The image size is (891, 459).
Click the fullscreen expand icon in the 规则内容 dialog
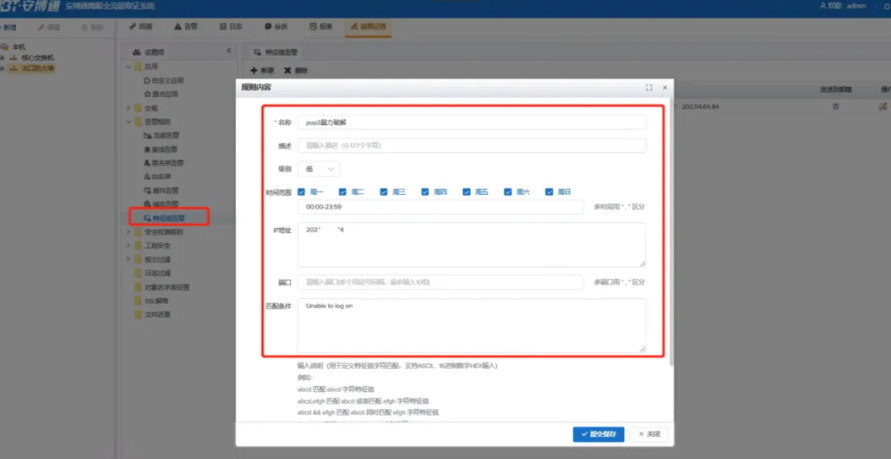tap(649, 87)
